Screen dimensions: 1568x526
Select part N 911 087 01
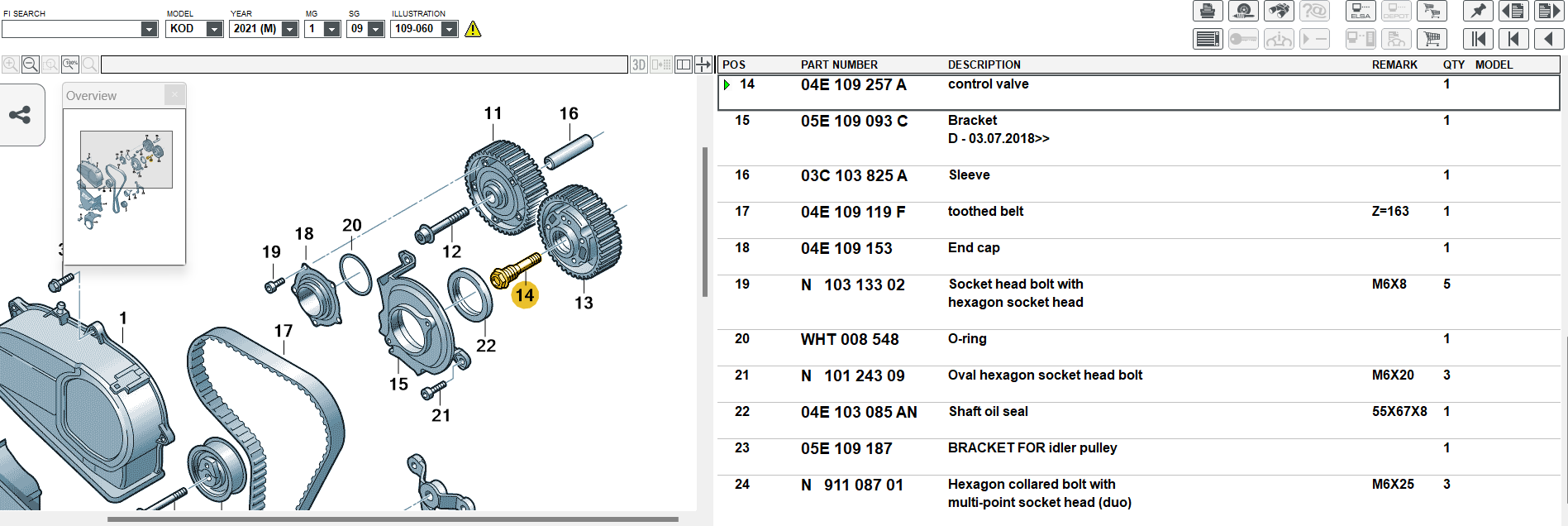pyautogui.click(x=851, y=485)
